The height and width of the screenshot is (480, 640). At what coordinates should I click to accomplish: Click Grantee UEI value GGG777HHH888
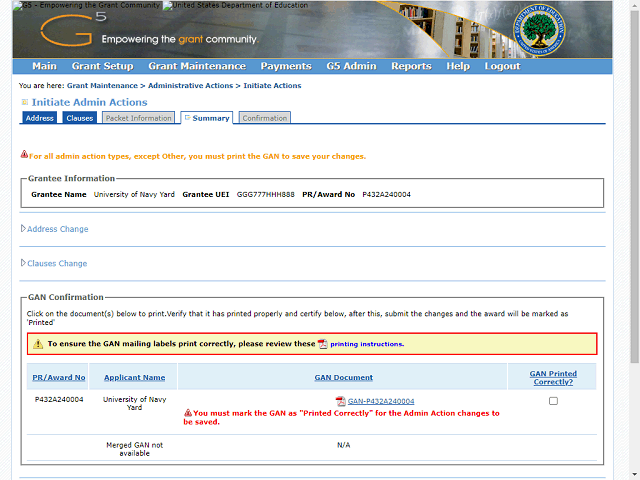[x=266, y=195]
